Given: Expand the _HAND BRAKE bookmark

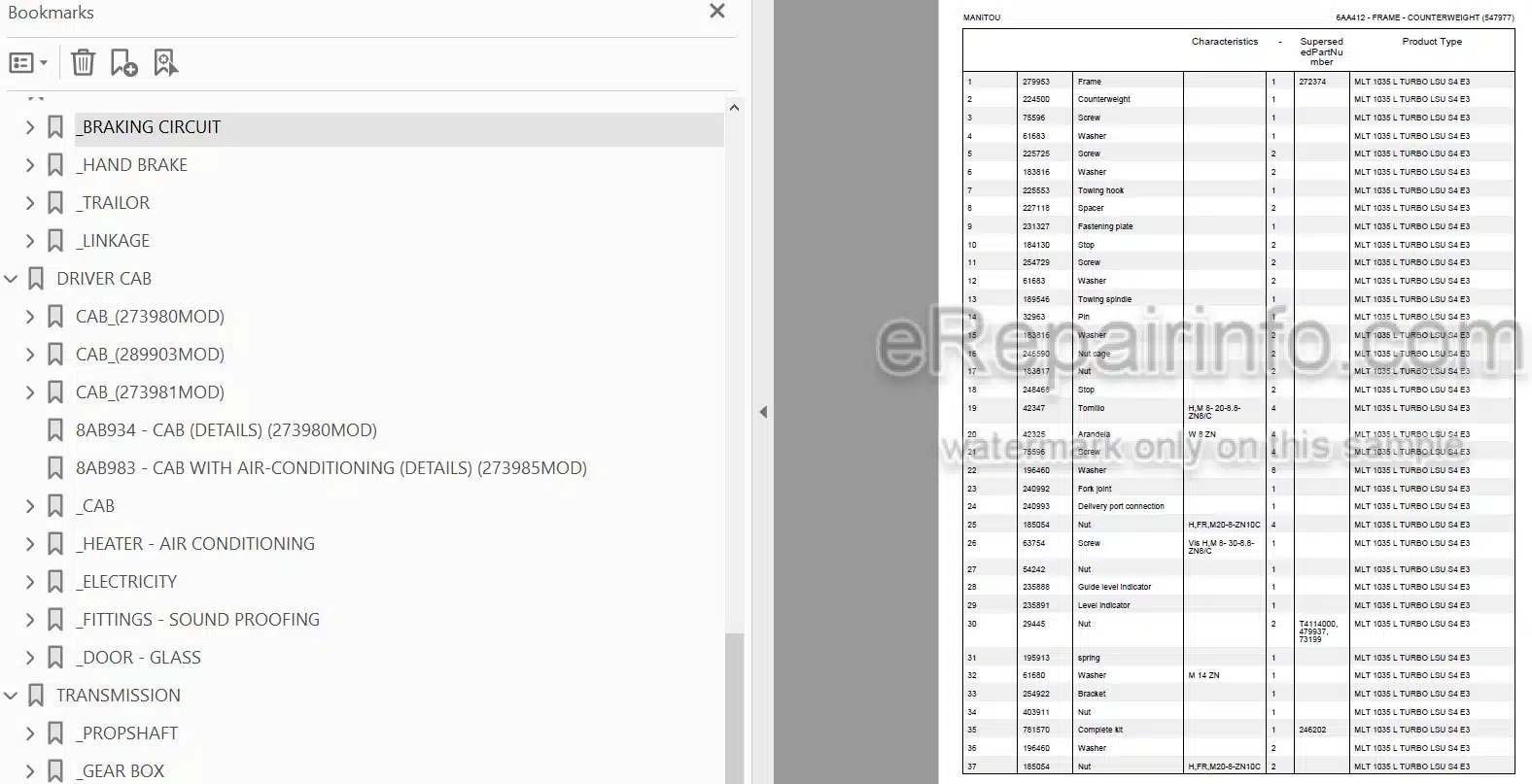Looking at the screenshot, I should [29, 165].
